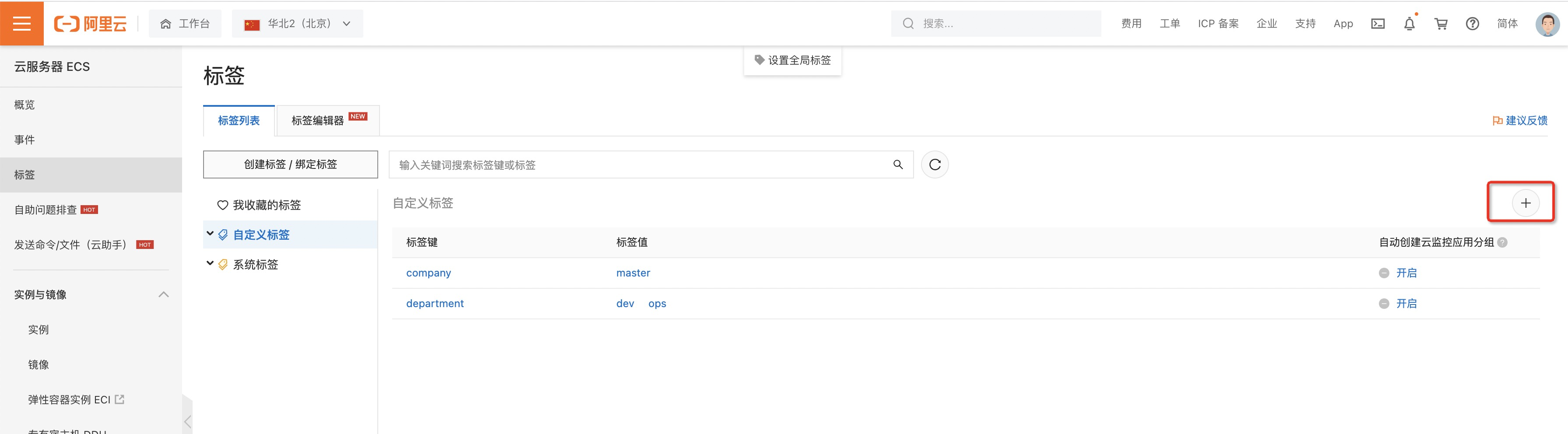Image resolution: width=1568 pixels, height=434 pixels.
Task: Switch to the 标签列表 tab
Action: [239, 120]
